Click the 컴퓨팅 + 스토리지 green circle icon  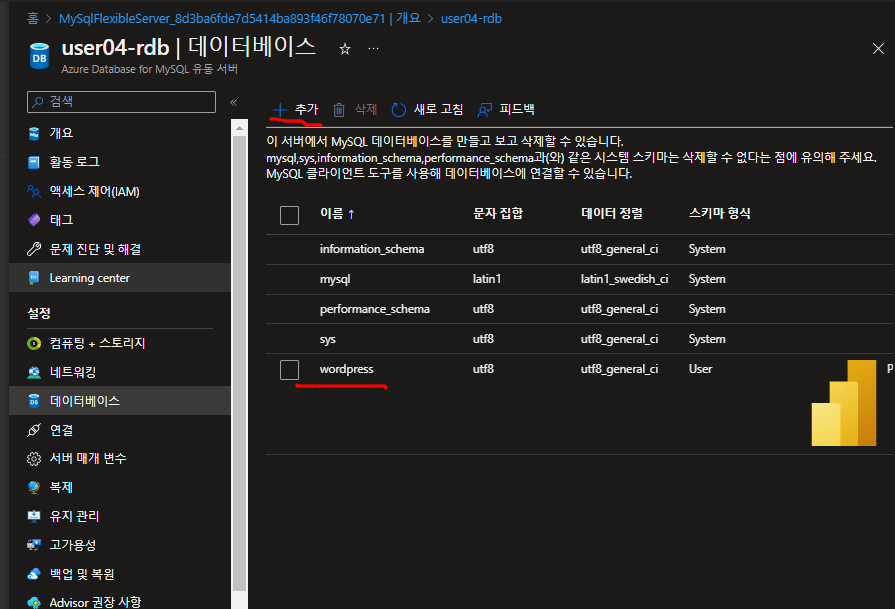coord(34,343)
